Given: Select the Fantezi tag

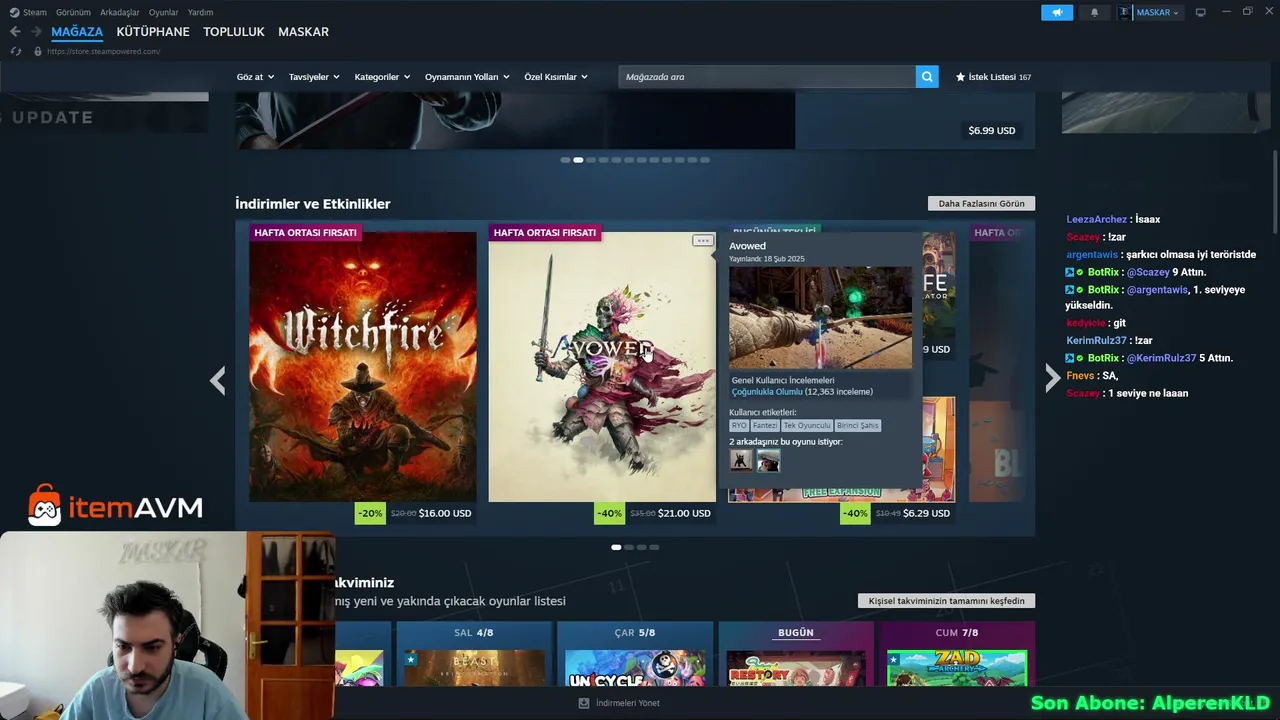Looking at the screenshot, I should coord(765,426).
